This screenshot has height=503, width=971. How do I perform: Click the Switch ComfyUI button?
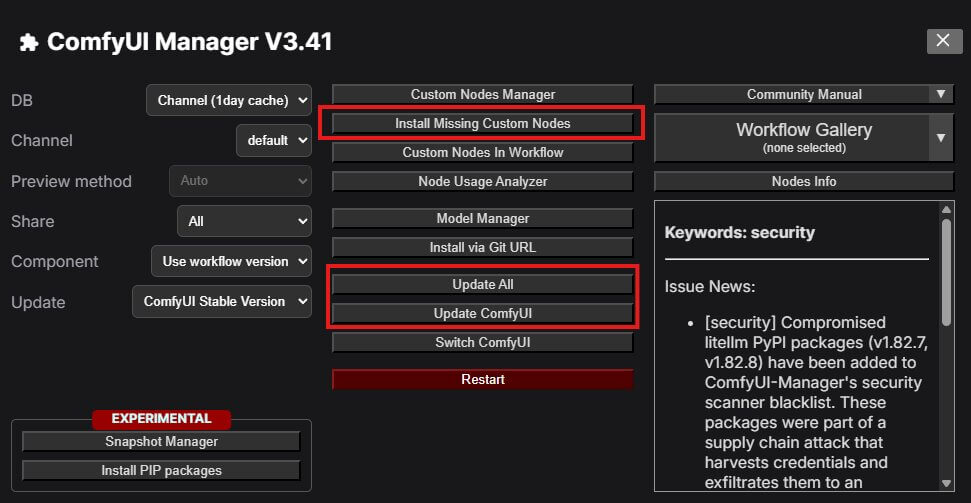482,343
